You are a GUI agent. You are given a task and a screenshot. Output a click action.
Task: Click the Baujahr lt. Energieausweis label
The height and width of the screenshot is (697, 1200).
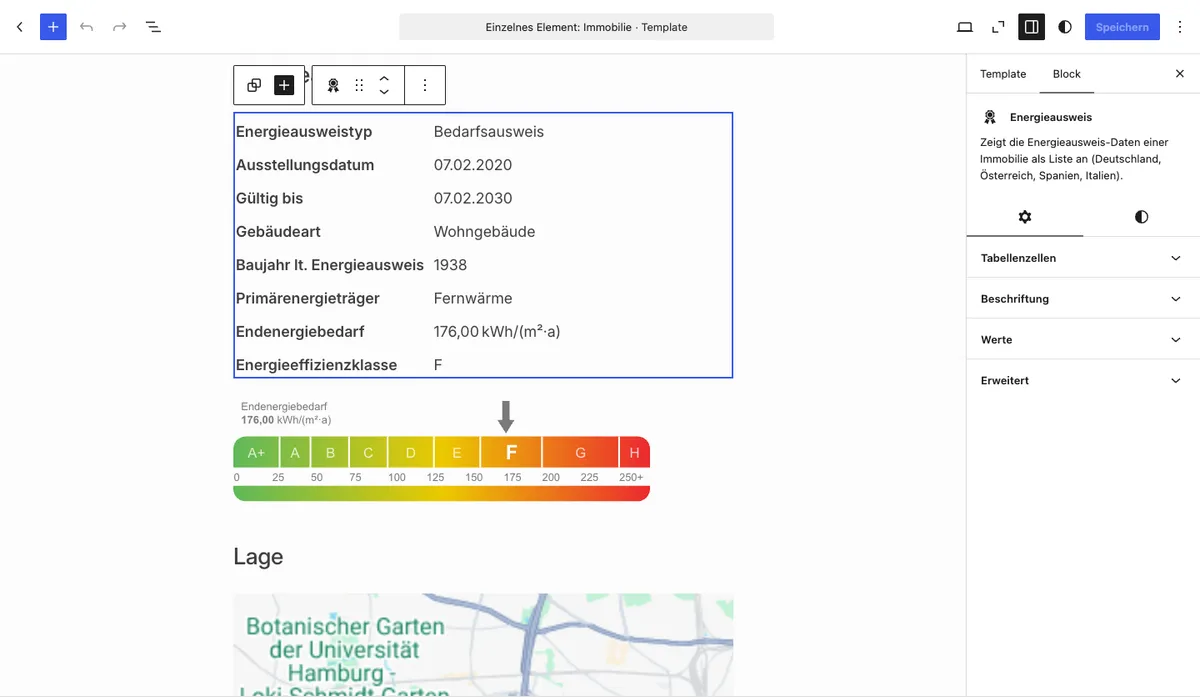tap(330, 265)
